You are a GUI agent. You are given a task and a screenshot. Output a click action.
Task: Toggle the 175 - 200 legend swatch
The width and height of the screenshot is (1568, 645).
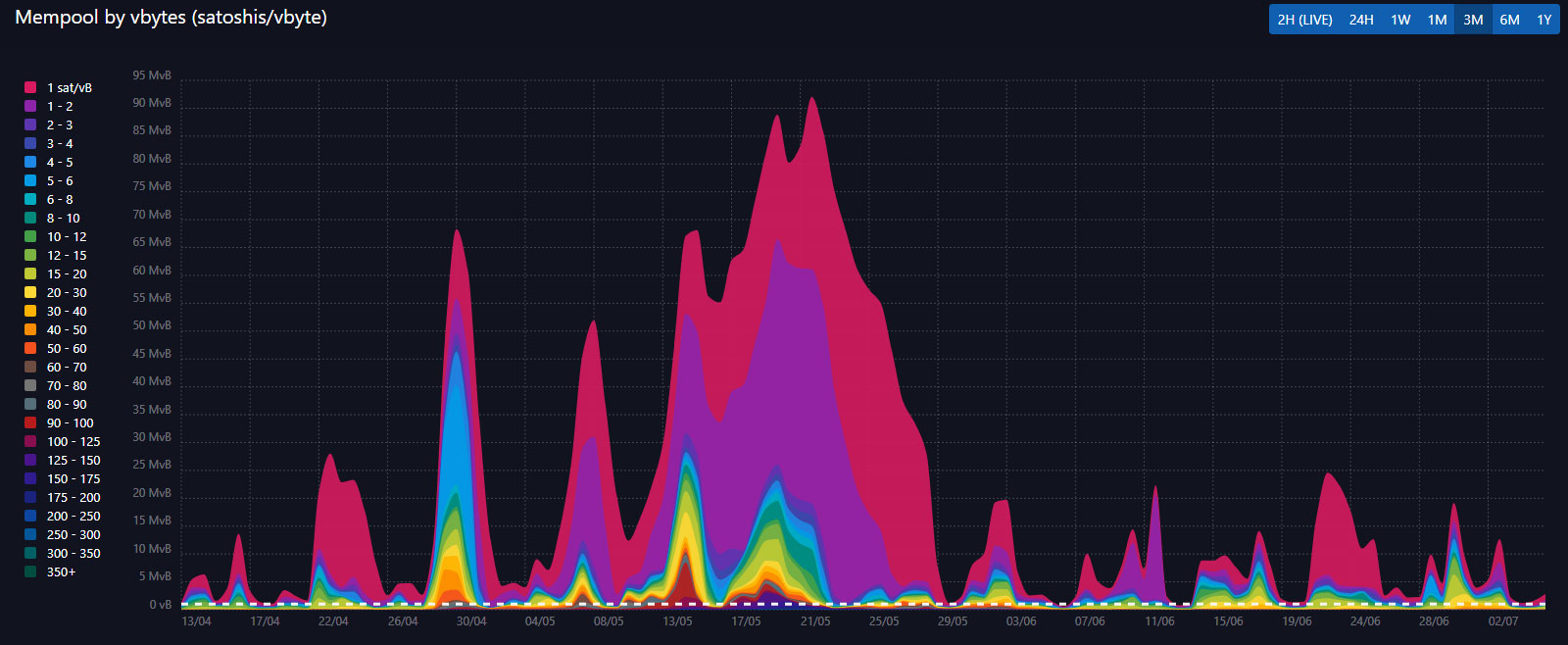[x=30, y=497]
